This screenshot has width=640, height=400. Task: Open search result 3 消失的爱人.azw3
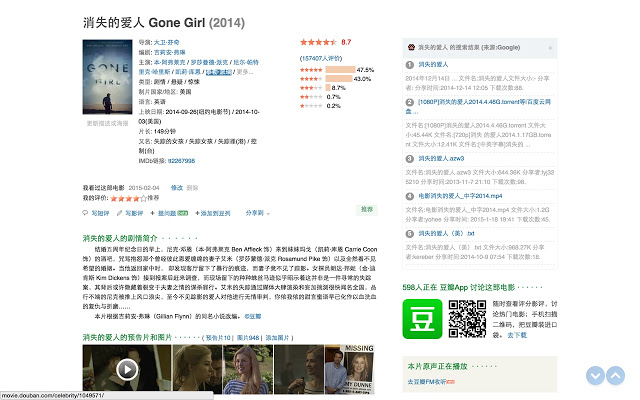[441, 158]
